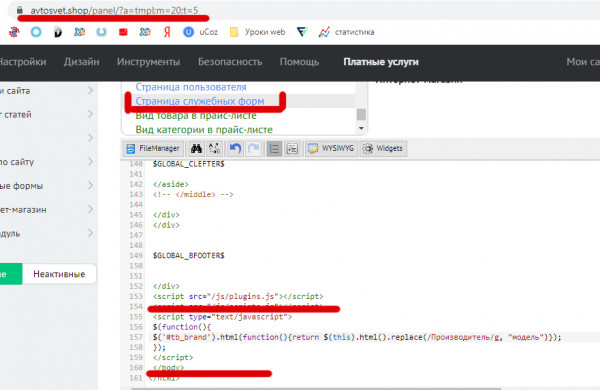Open the статистика bookmark
This screenshot has width=600, height=390.
[x=347, y=32]
